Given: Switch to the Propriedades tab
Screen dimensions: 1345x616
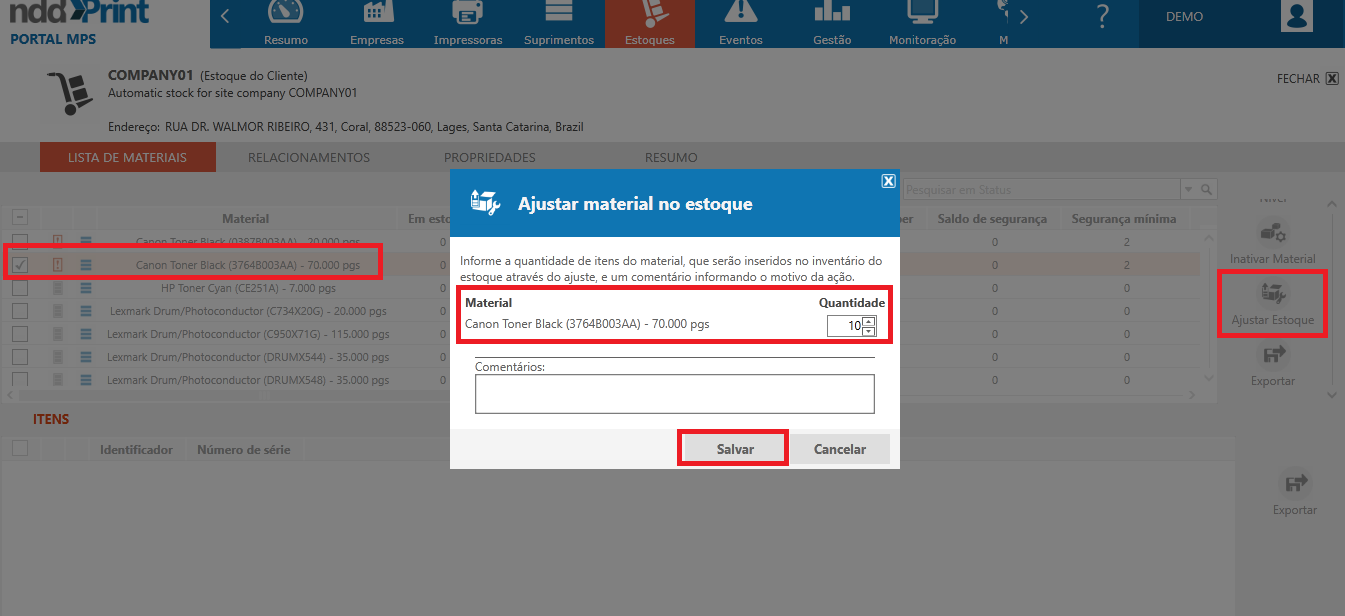Looking at the screenshot, I should [x=489, y=158].
